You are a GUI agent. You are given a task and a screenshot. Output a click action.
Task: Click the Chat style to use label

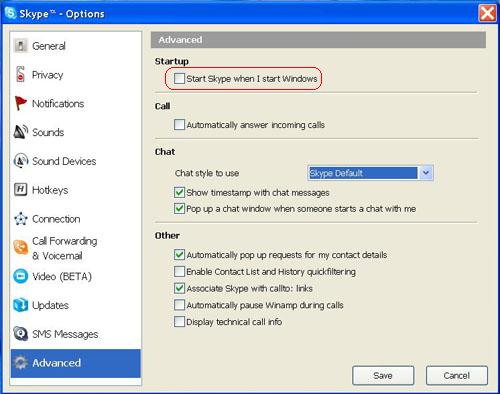coord(207,173)
